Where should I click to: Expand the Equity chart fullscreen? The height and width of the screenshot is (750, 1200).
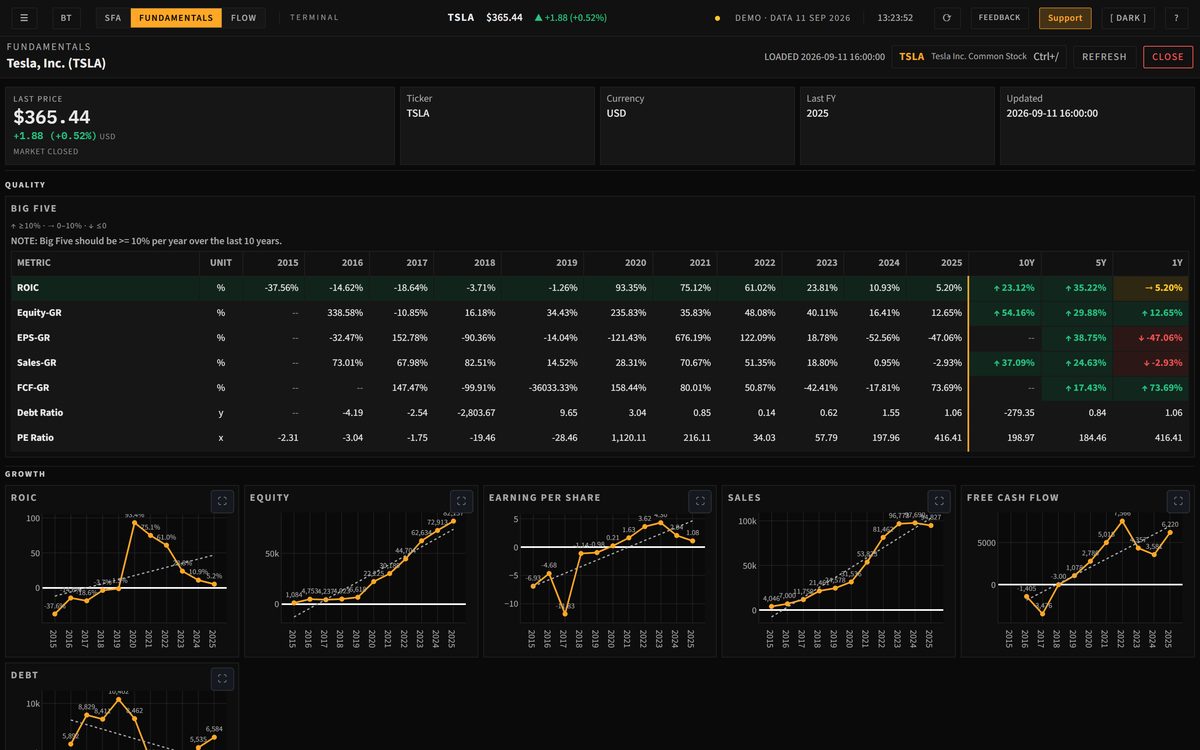coord(461,501)
